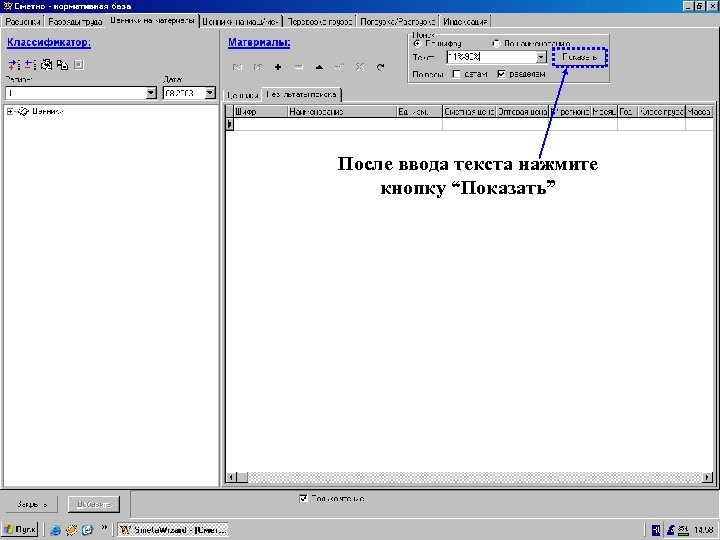Click the SmetaWizard taskbar button

(x=173, y=530)
